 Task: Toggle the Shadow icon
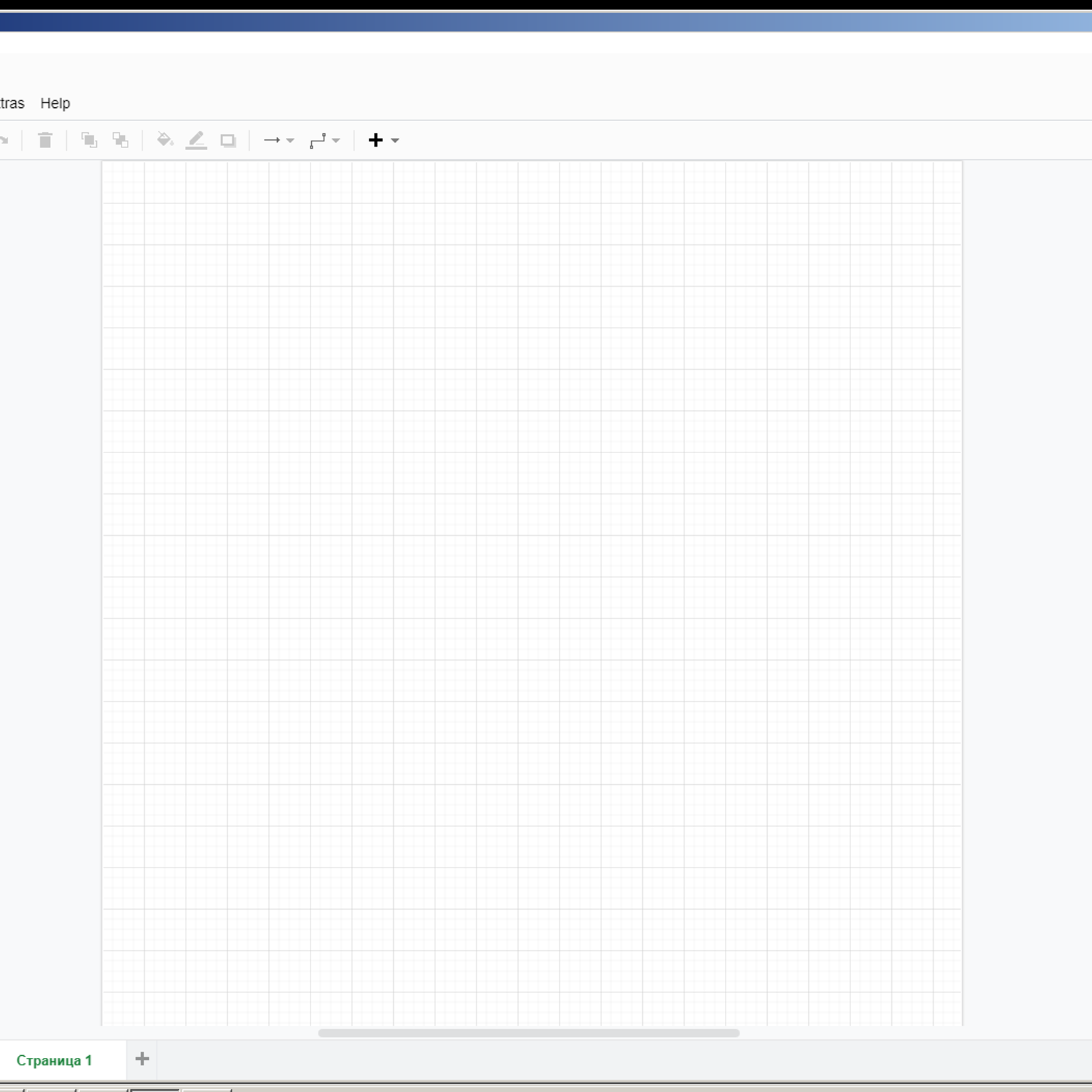click(x=228, y=141)
